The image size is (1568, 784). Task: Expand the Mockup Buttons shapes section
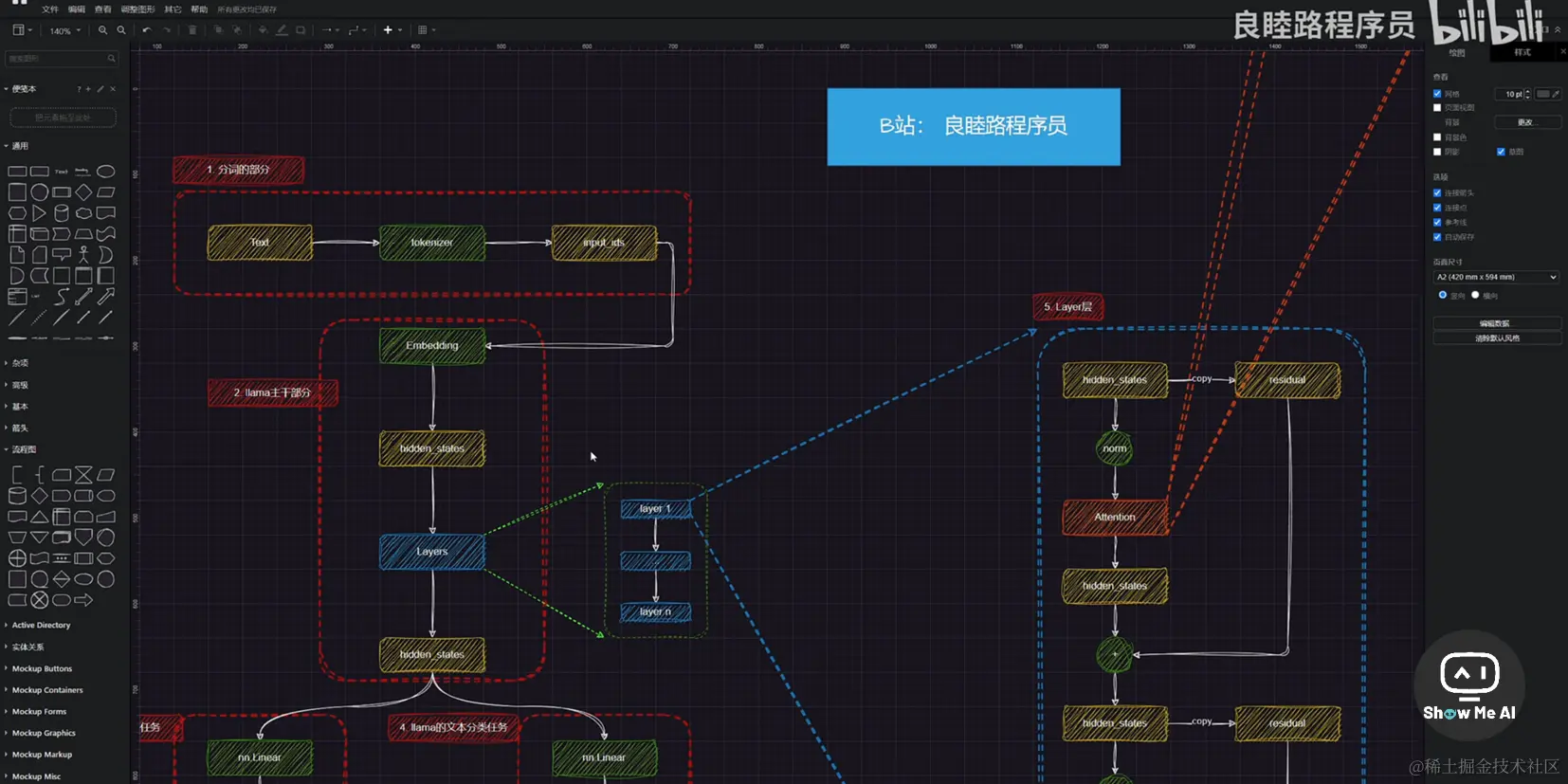[x=39, y=669]
